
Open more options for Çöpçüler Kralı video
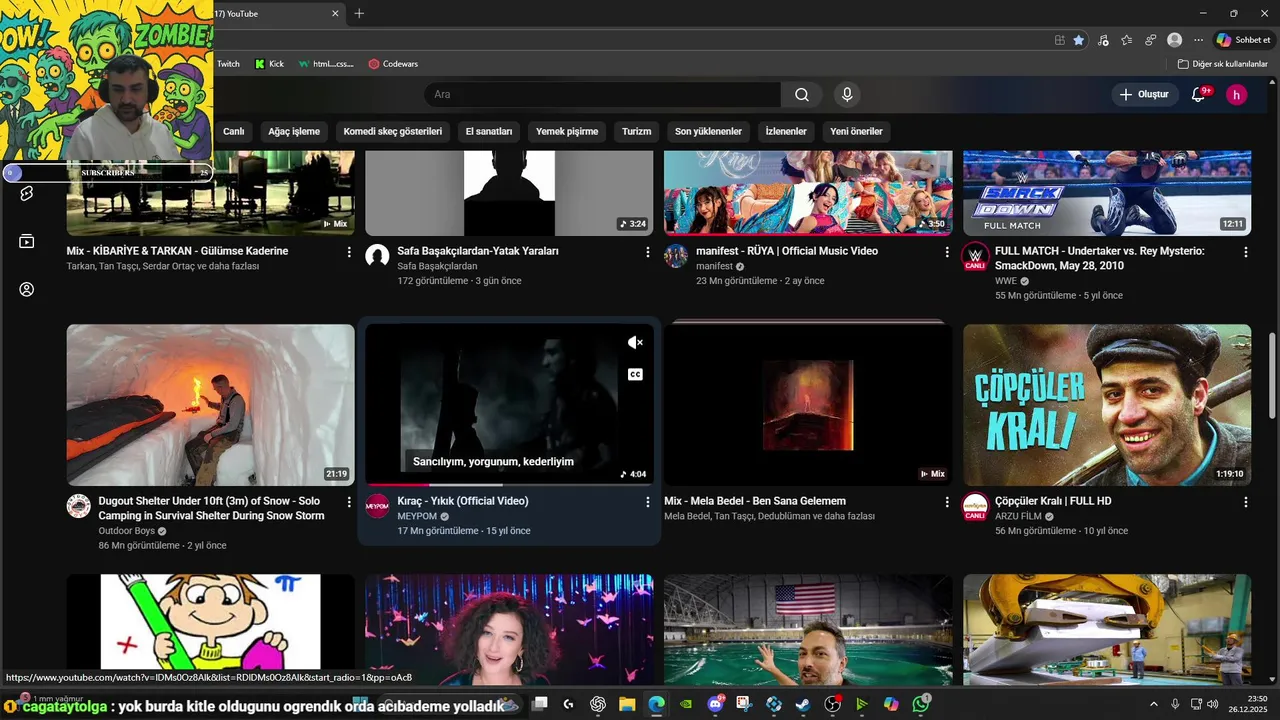click(x=1246, y=502)
